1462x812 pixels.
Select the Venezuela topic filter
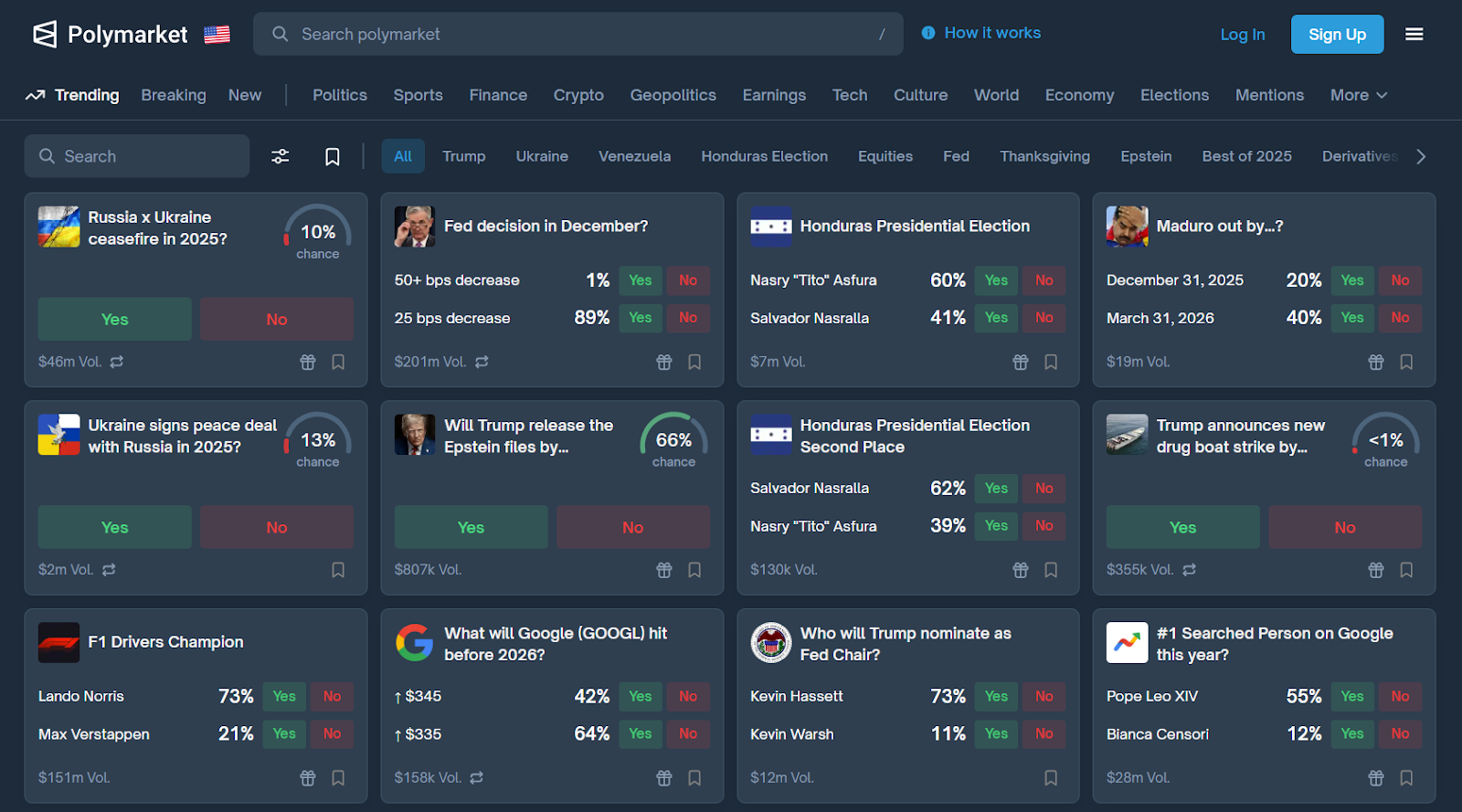[635, 156]
